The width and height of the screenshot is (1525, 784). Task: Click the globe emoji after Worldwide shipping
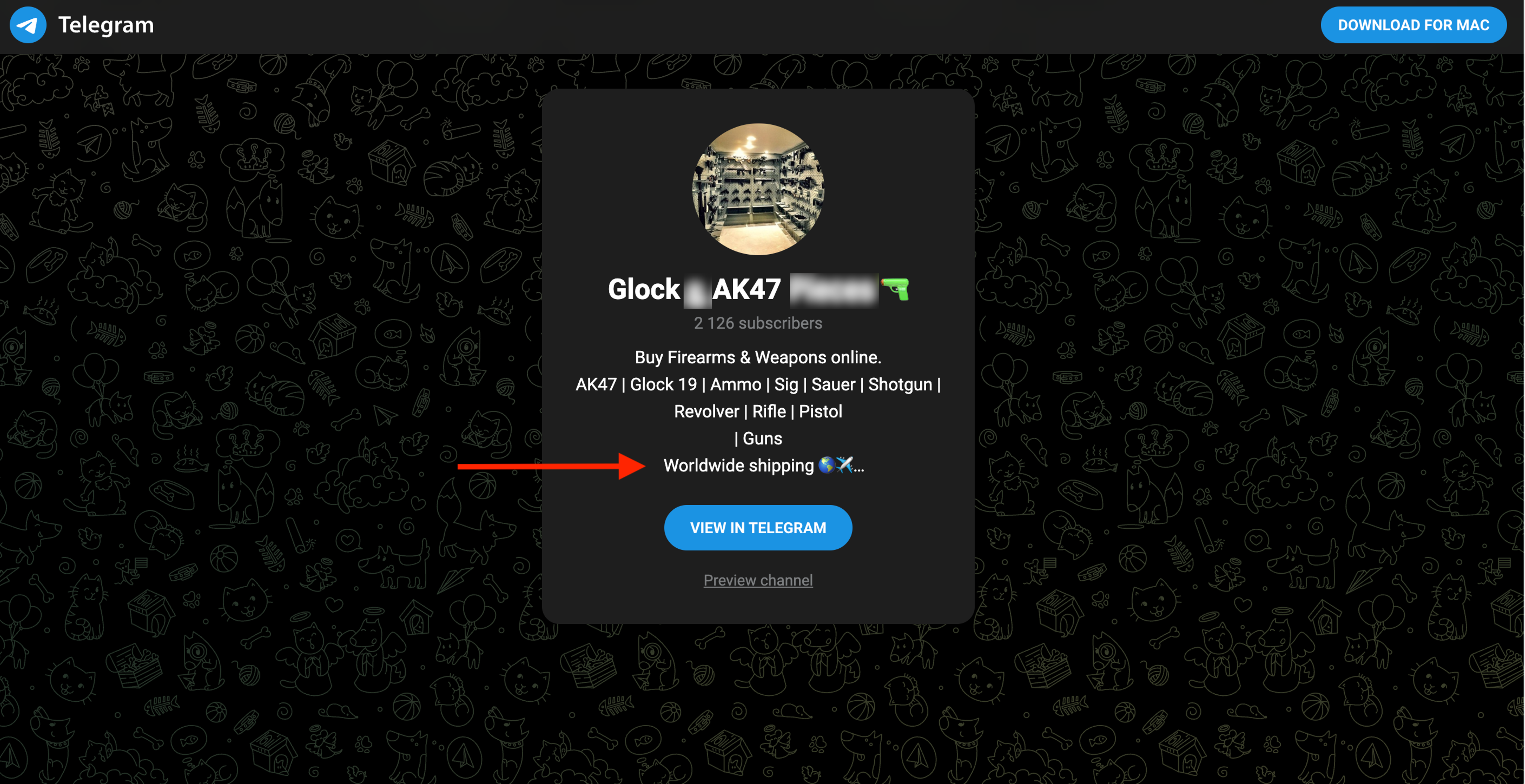coord(827,465)
